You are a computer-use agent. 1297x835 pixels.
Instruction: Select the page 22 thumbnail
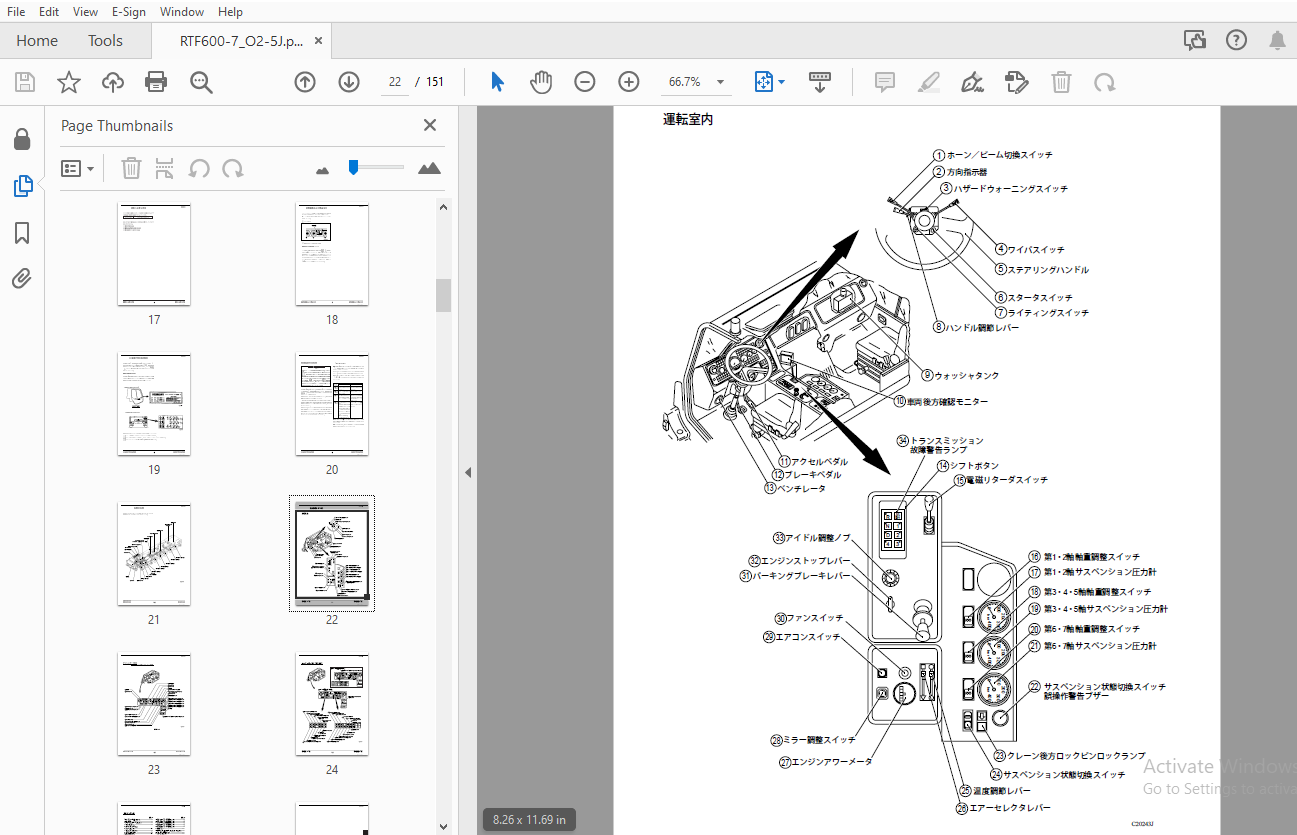click(x=332, y=553)
